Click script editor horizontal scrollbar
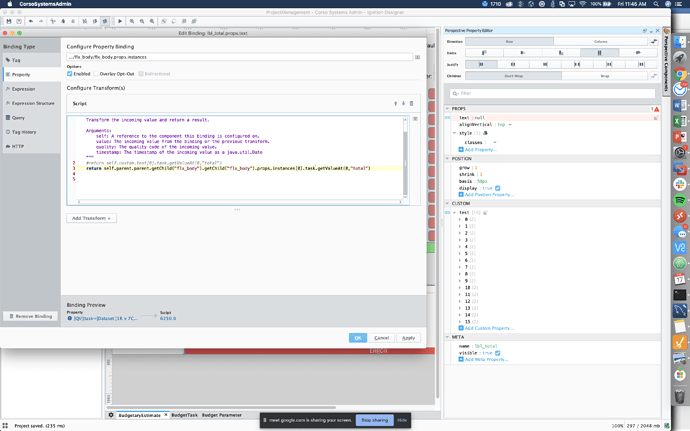The image size is (690, 431). tap(239, 202)
